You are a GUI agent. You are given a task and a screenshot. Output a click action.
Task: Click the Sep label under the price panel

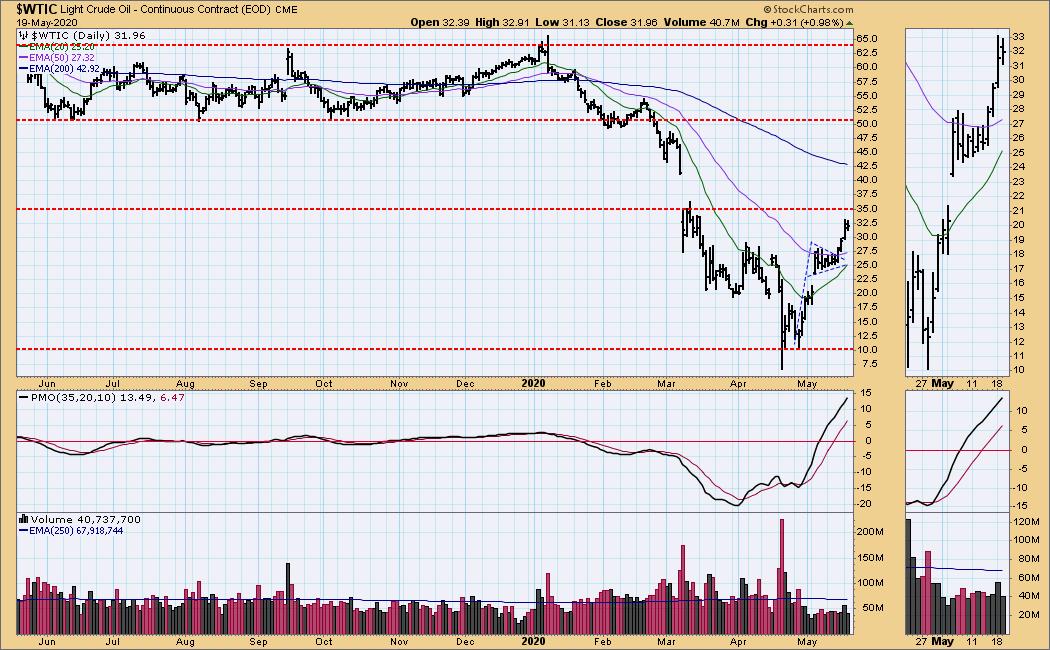pyautogui.click(x=258, y=384)
